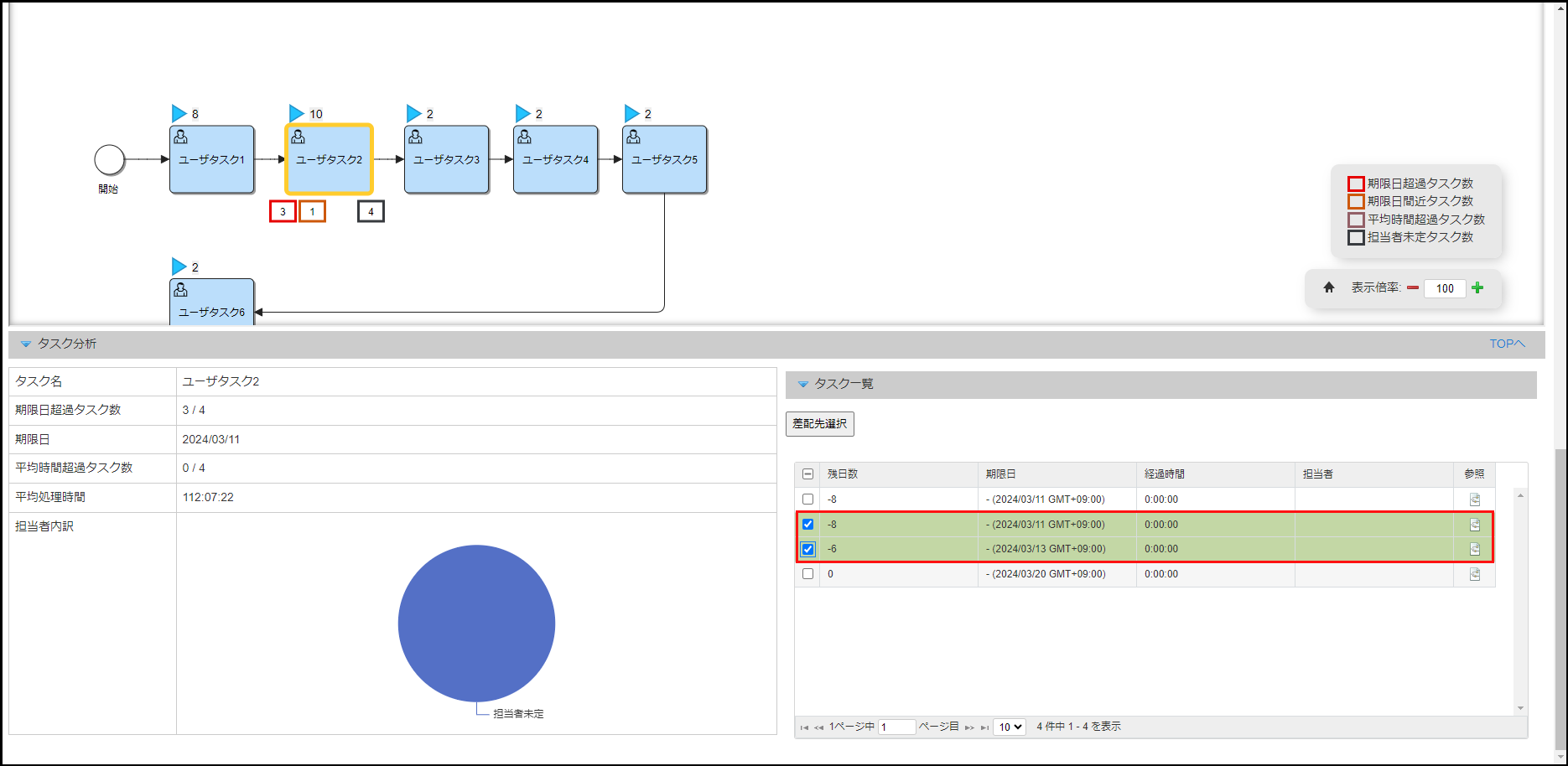The height and width of the screenshot is (766, 1568).
Task: Click the 4 件中 1 - 4 を表示 pager text
Action: [x=1078, y=727]
